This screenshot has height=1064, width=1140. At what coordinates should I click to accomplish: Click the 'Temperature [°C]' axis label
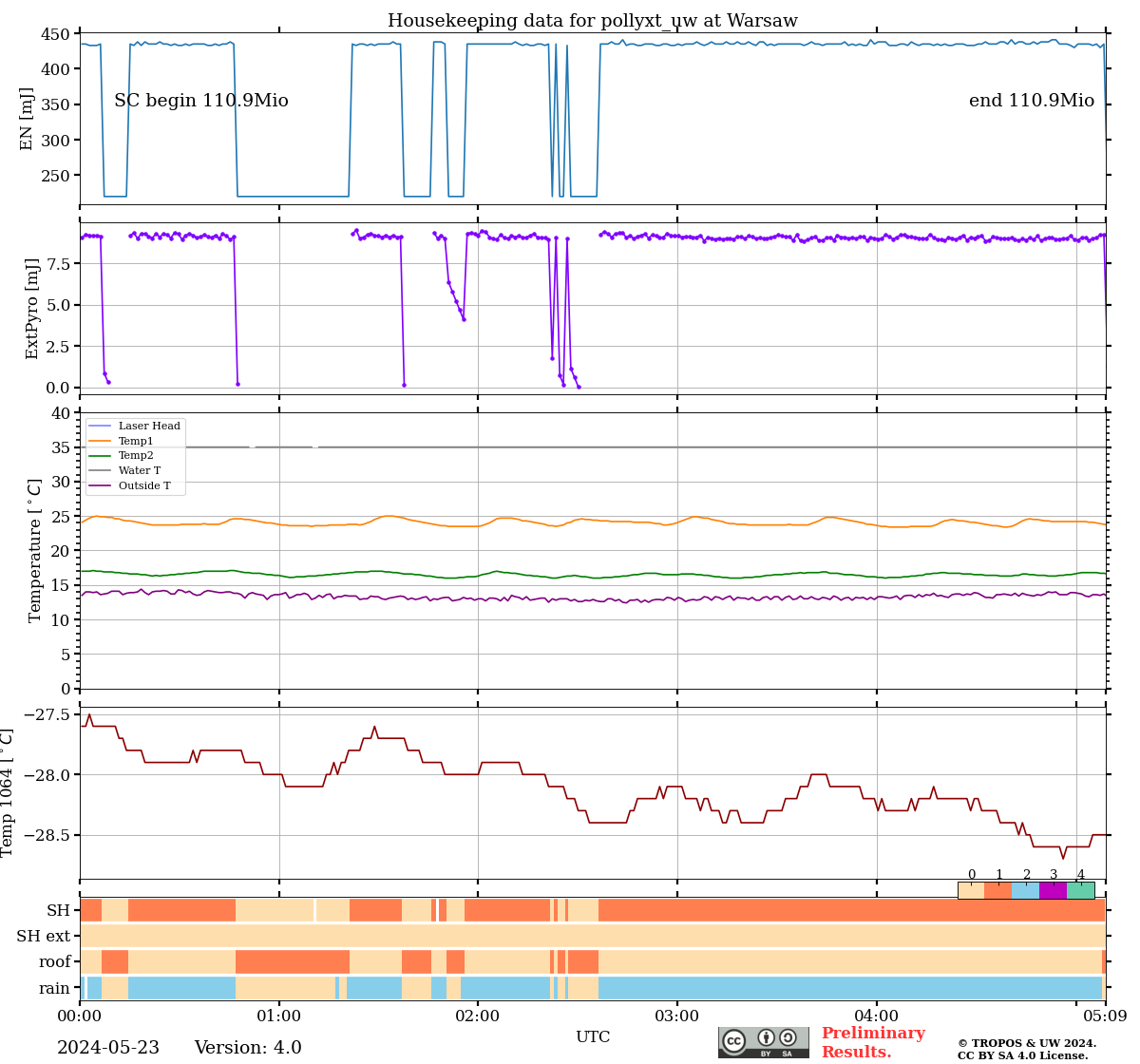click(x=35, y=550)
